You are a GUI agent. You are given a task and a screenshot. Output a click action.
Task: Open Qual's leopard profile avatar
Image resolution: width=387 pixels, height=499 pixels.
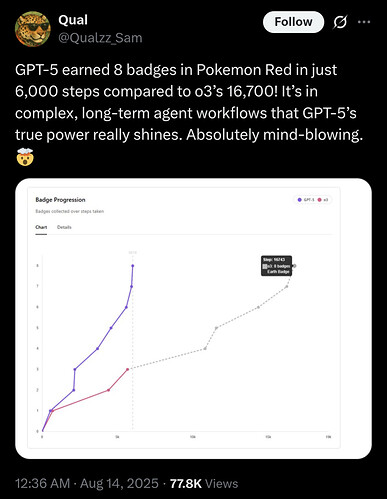[33, 29]
